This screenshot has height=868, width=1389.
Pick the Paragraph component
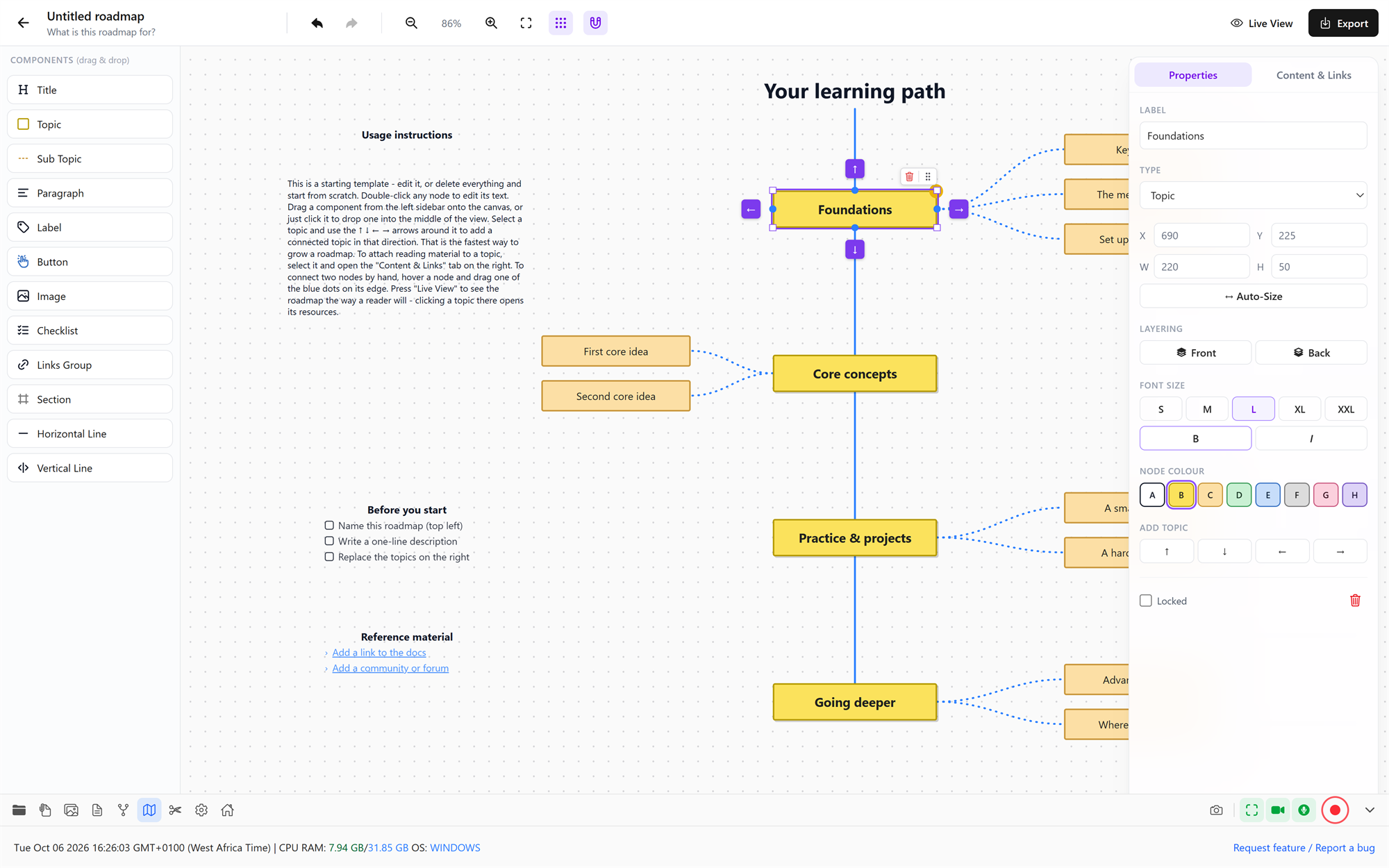(90, 193)
